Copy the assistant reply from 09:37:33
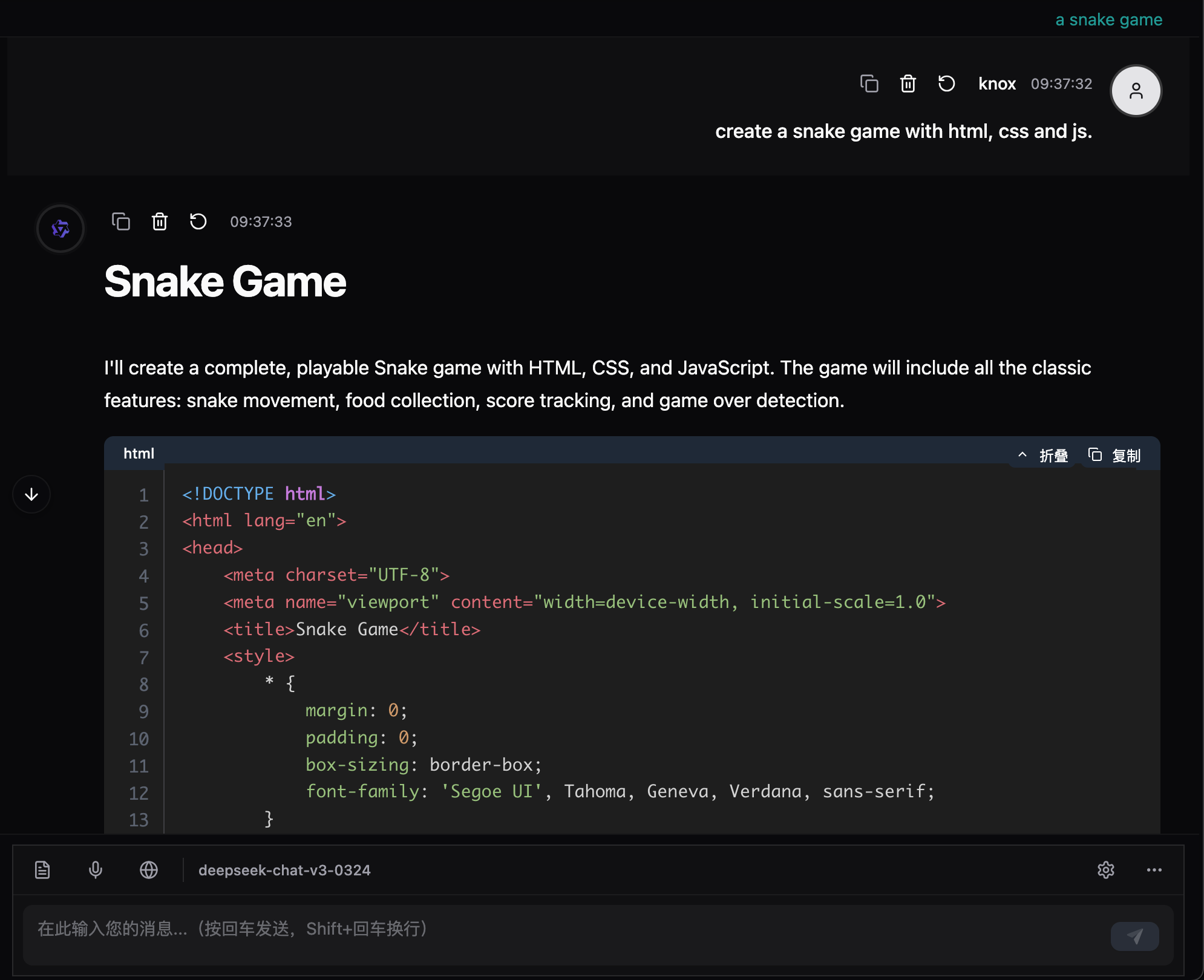1204x980 pixels. coord(121,221)
